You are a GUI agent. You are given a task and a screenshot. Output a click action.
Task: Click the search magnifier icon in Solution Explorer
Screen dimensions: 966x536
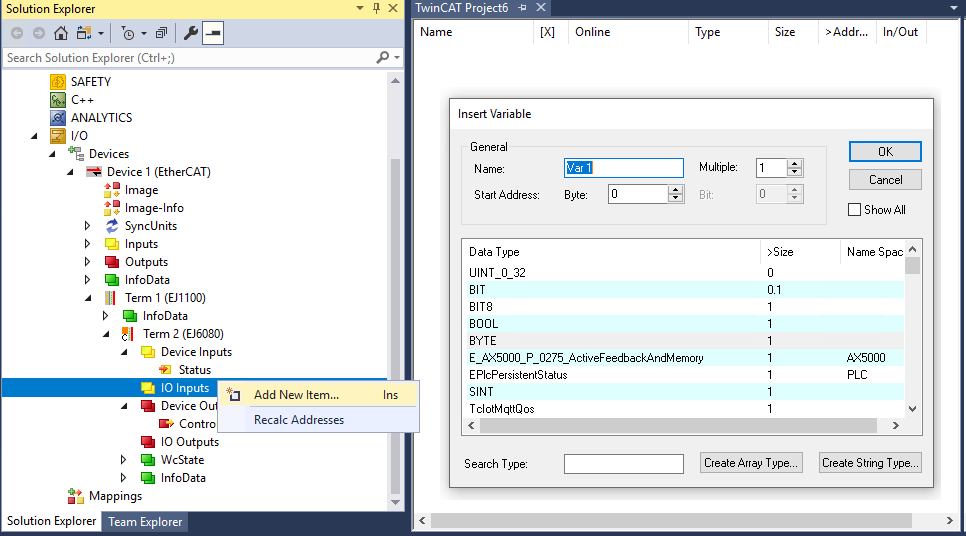click(x=383, y=57)
